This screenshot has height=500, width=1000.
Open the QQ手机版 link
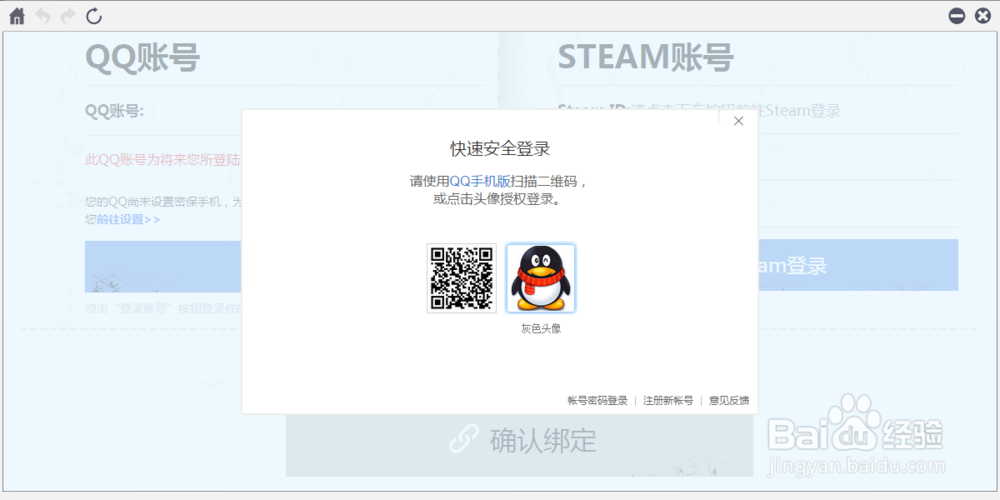click(480, 182)
